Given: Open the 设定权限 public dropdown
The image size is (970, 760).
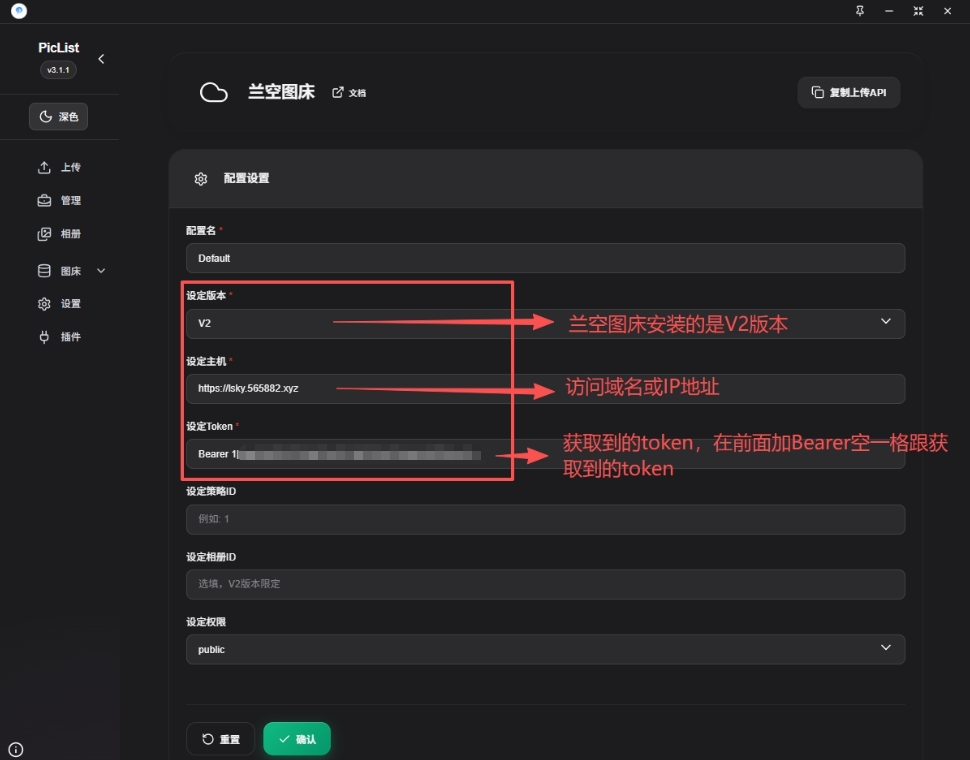Looking at the screenshot, I should coord(545,649).
